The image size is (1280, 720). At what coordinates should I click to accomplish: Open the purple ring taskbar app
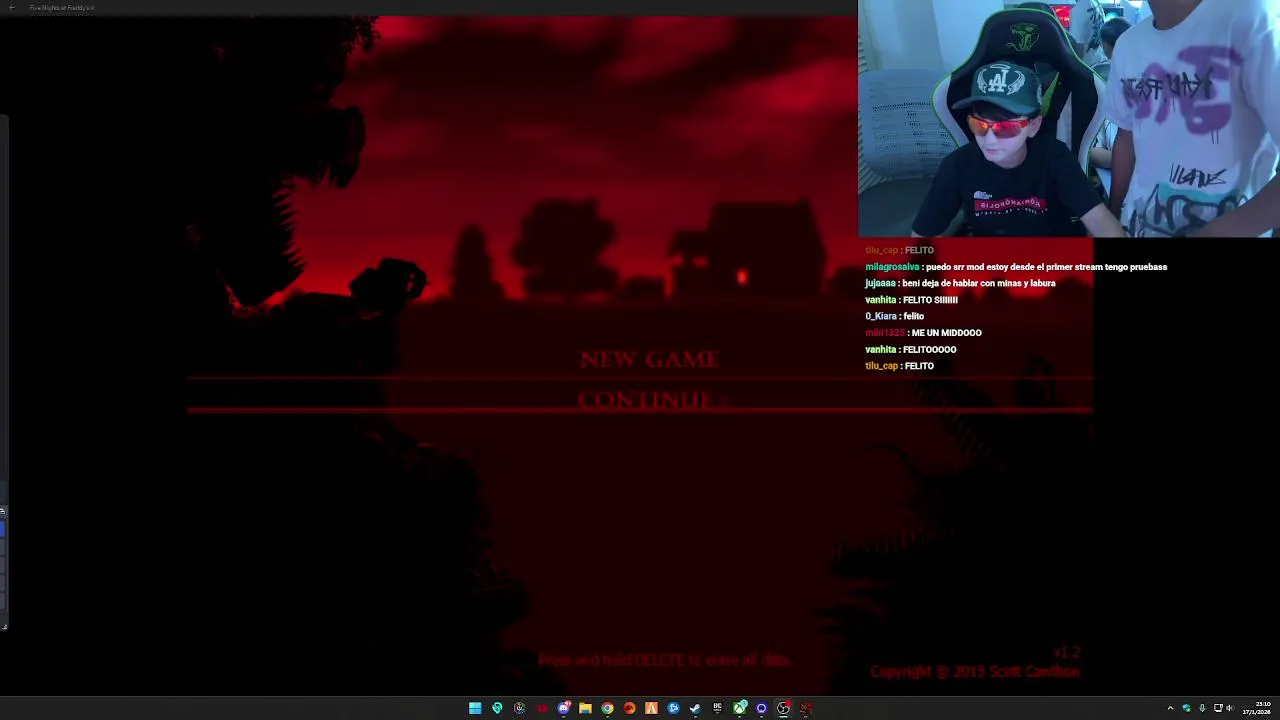(x=761, y=708)
